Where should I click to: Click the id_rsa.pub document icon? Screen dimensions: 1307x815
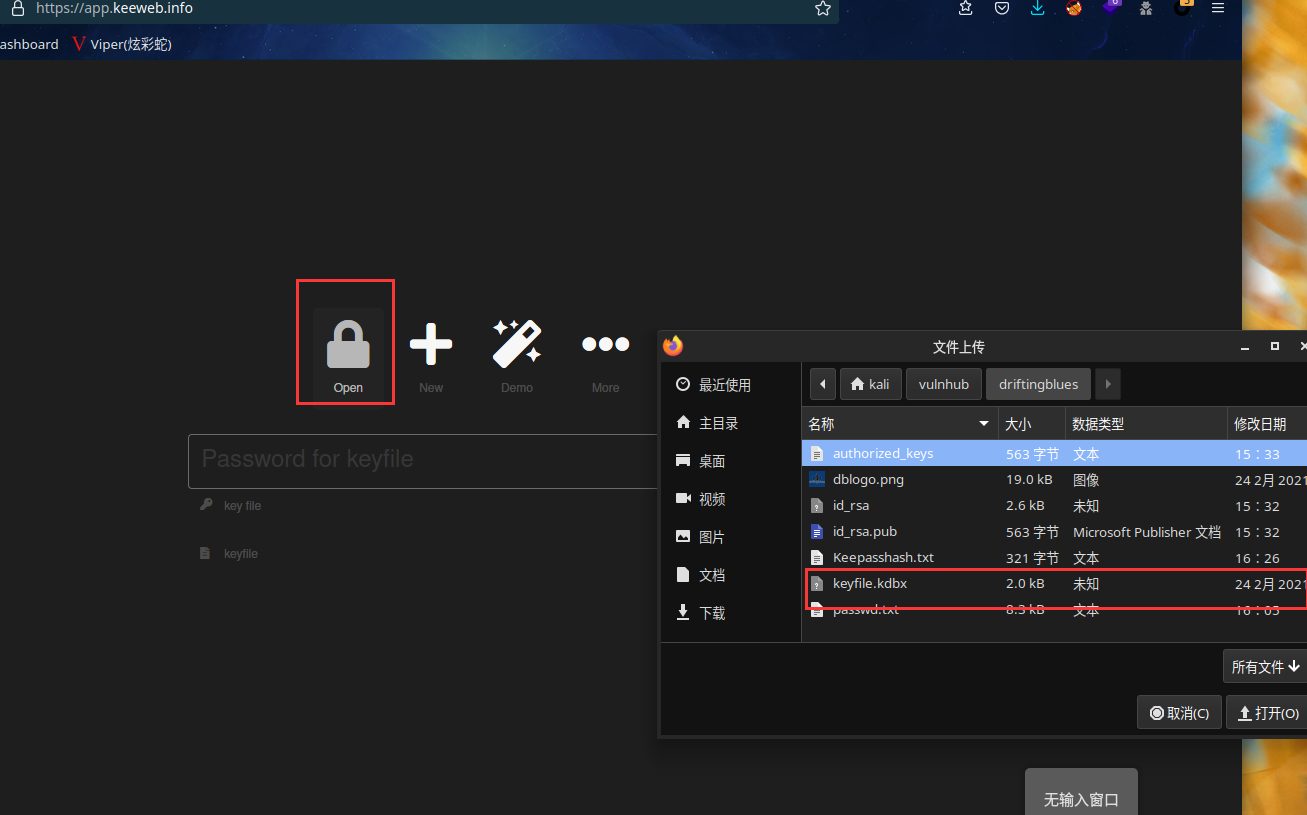(817, 531)
